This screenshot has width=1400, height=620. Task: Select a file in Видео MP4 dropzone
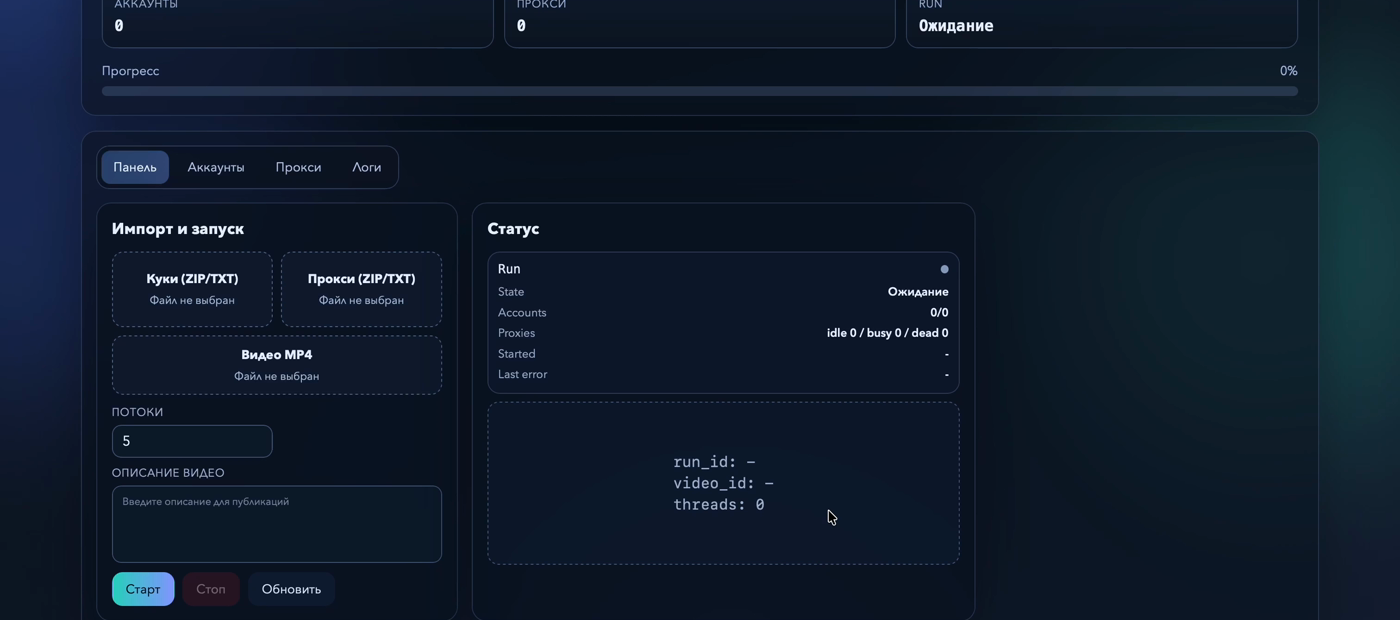(x=277, y=365)
